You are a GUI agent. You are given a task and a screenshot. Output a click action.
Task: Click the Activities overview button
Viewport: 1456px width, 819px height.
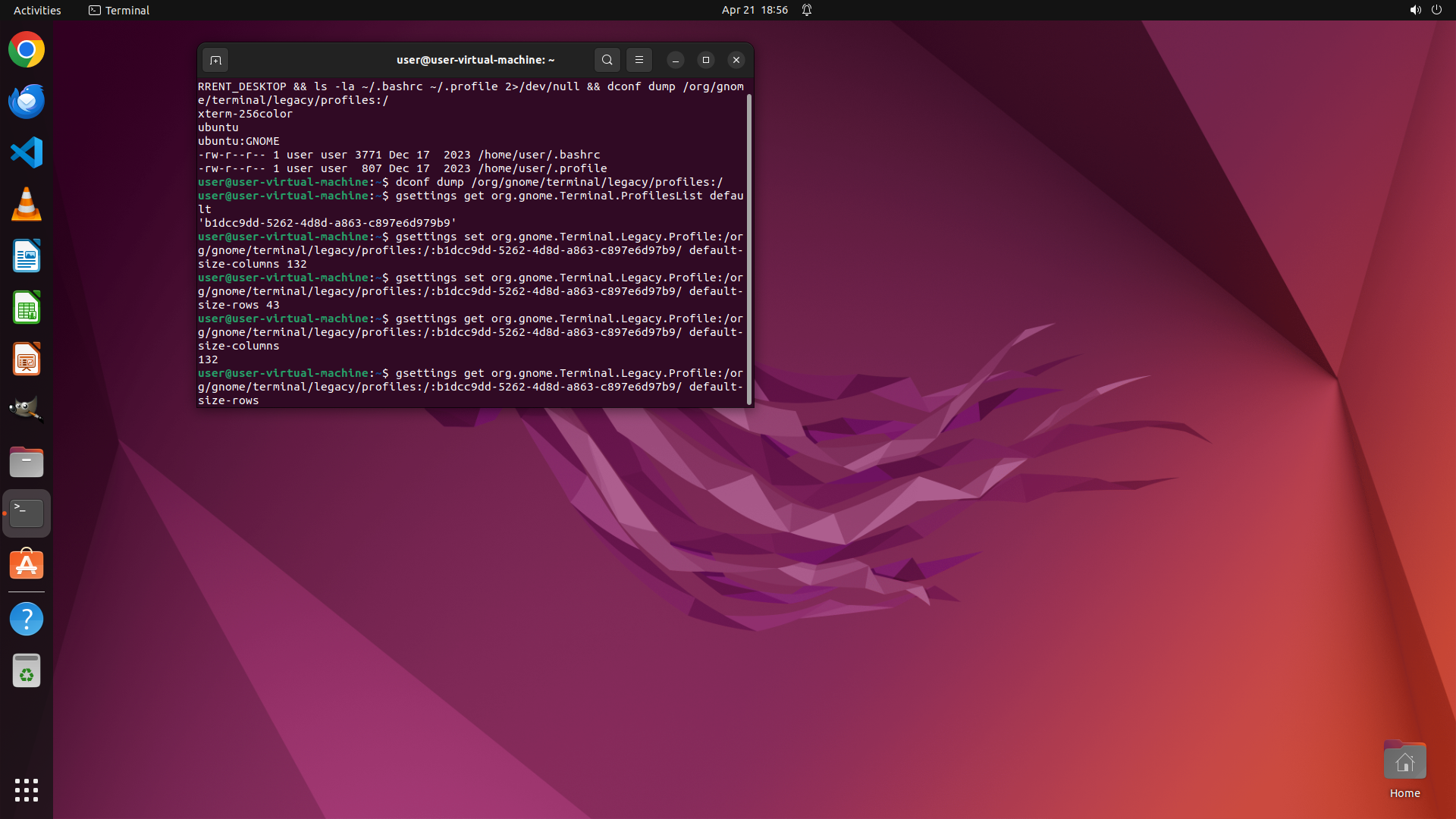pos(37,10)
